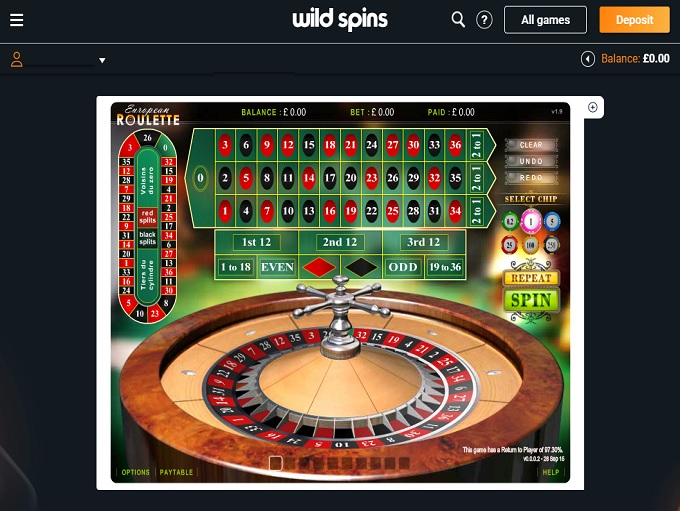680x511 pixels.
Task: Open the All games menu
Action: pos(545,20)
